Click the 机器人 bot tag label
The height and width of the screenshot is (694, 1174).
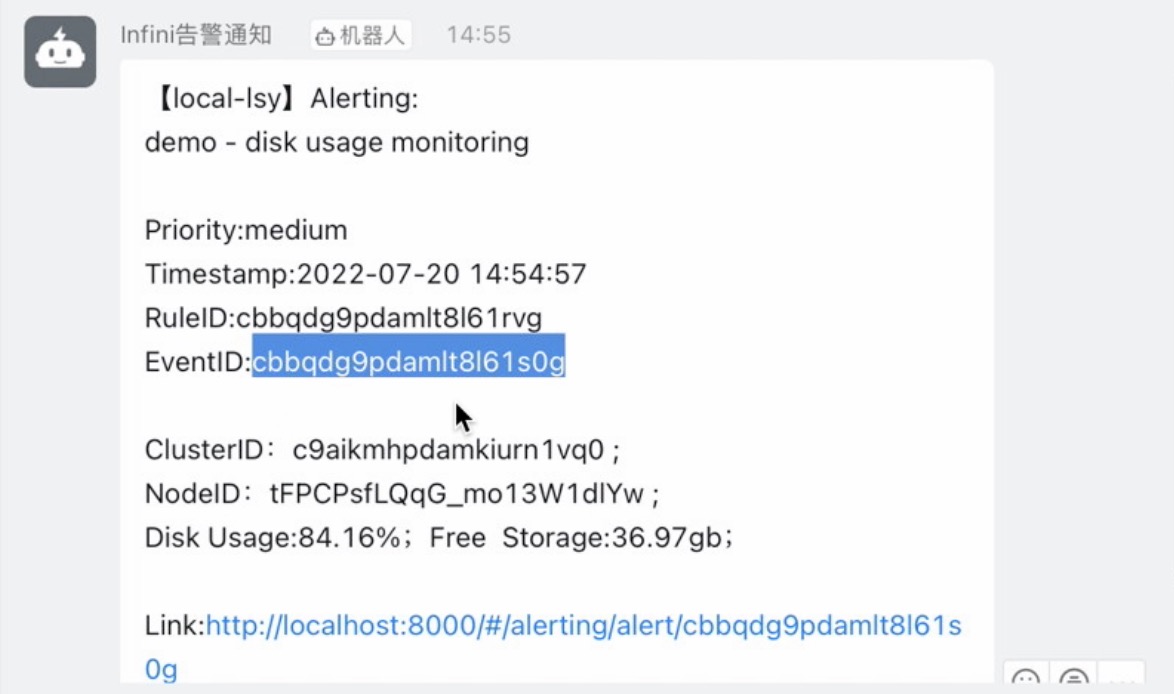372,36
